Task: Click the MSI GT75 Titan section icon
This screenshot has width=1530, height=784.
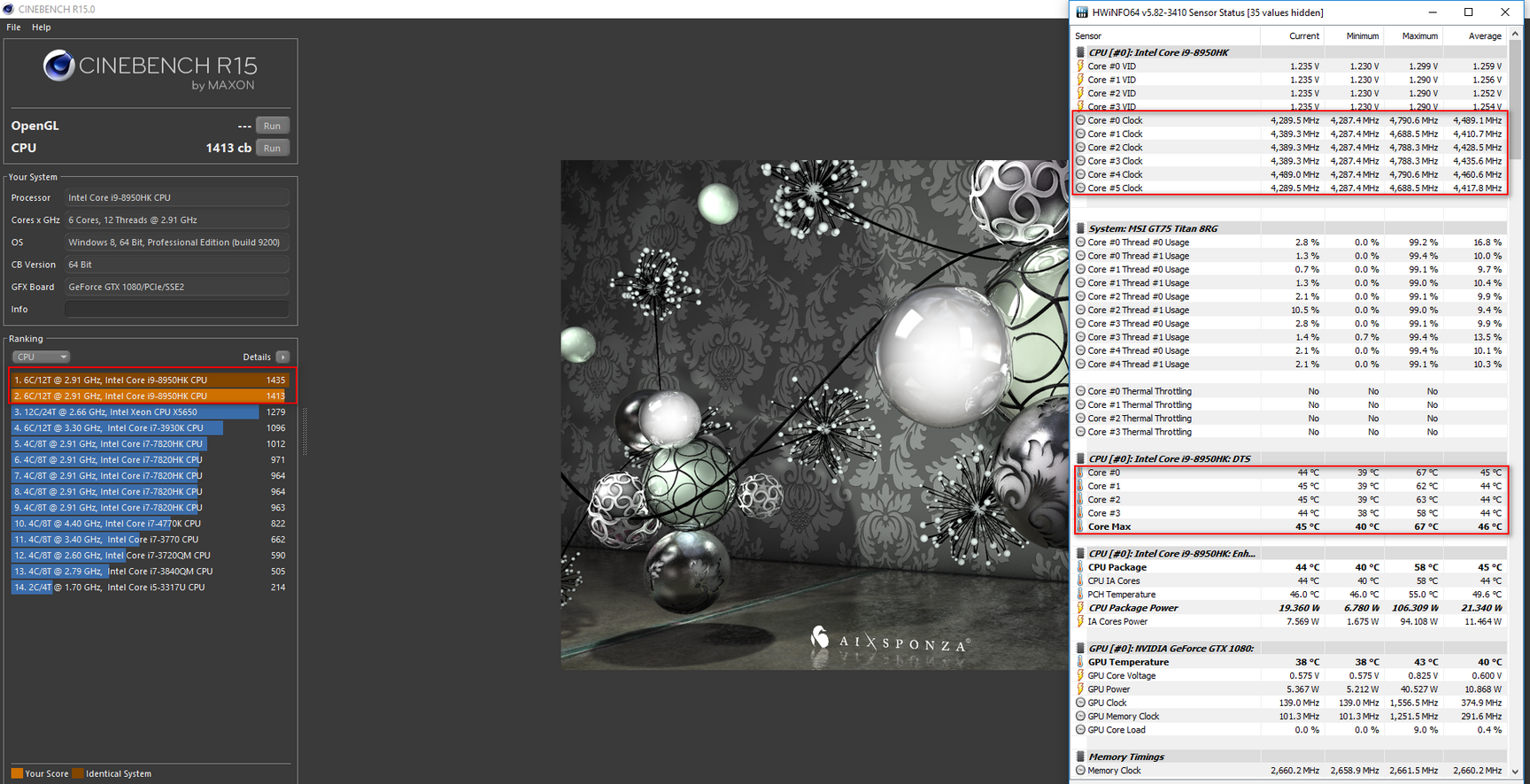Action: 1080,228
